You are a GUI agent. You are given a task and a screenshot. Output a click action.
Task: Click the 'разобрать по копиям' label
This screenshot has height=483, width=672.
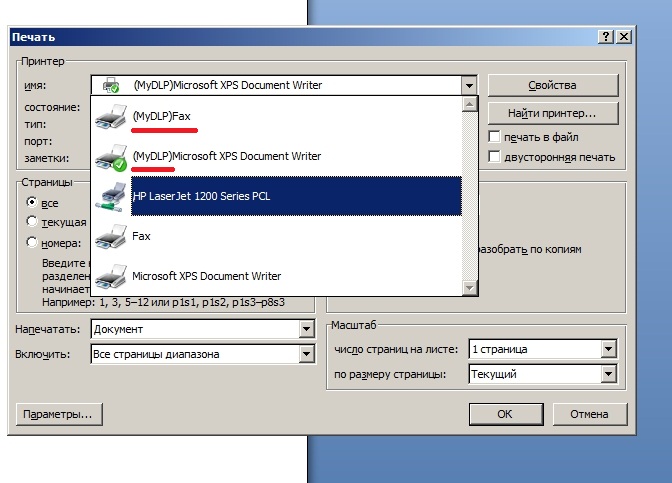point(530,249)
